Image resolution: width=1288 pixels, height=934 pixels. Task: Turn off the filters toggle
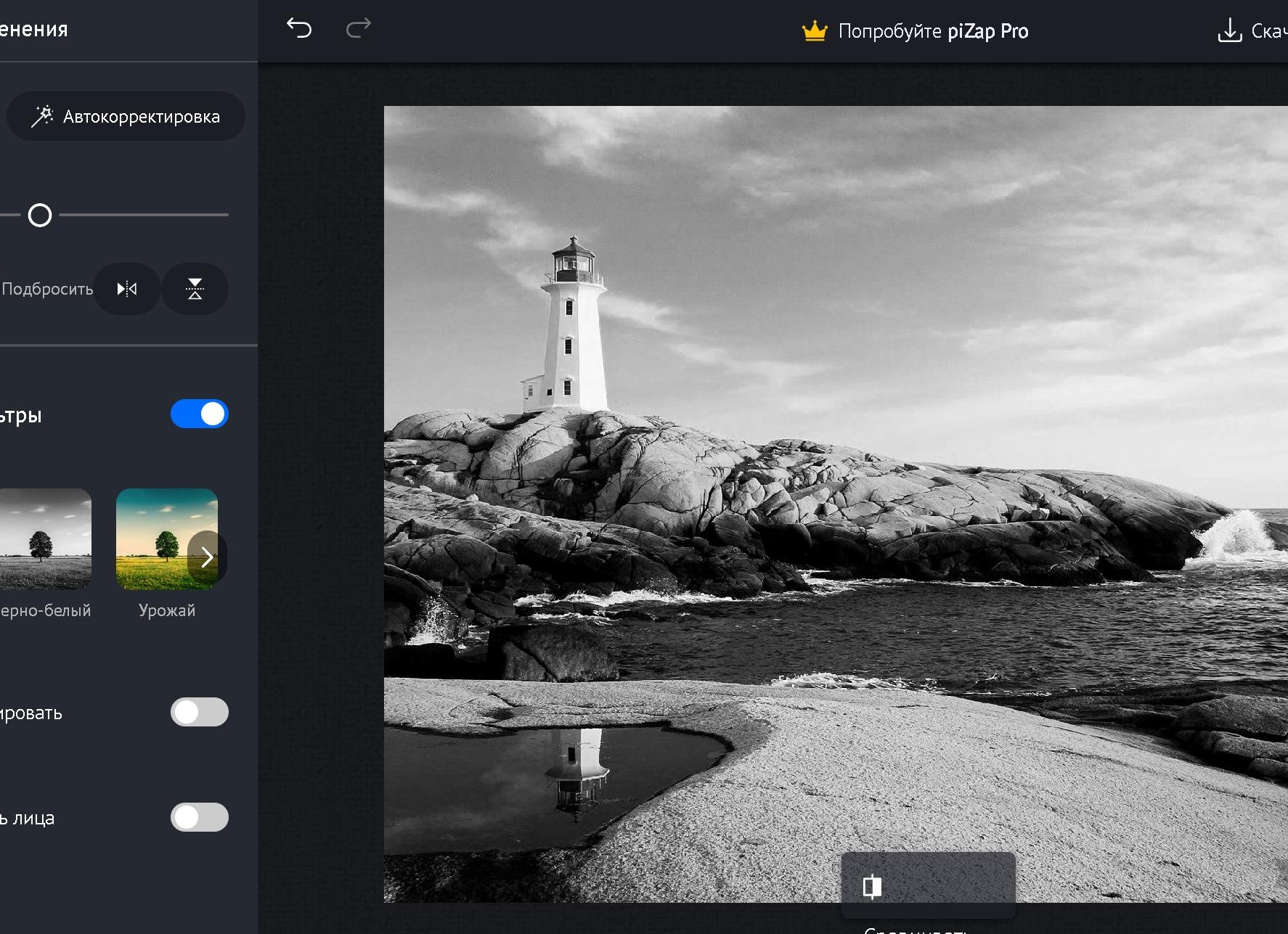pyautogui.click(x=200, y=414)
